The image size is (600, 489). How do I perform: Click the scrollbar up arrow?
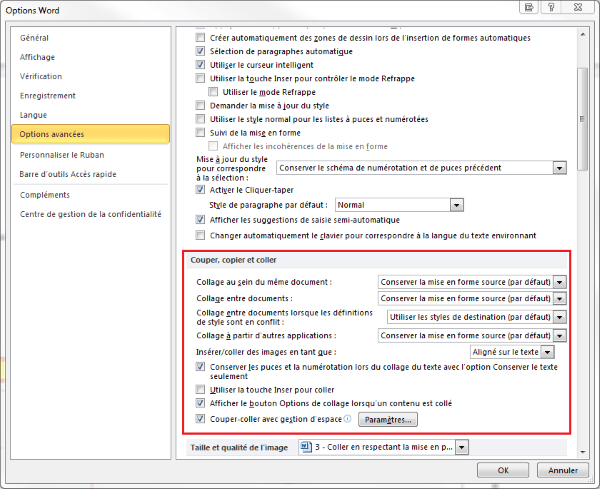click(x=583, y=34)
